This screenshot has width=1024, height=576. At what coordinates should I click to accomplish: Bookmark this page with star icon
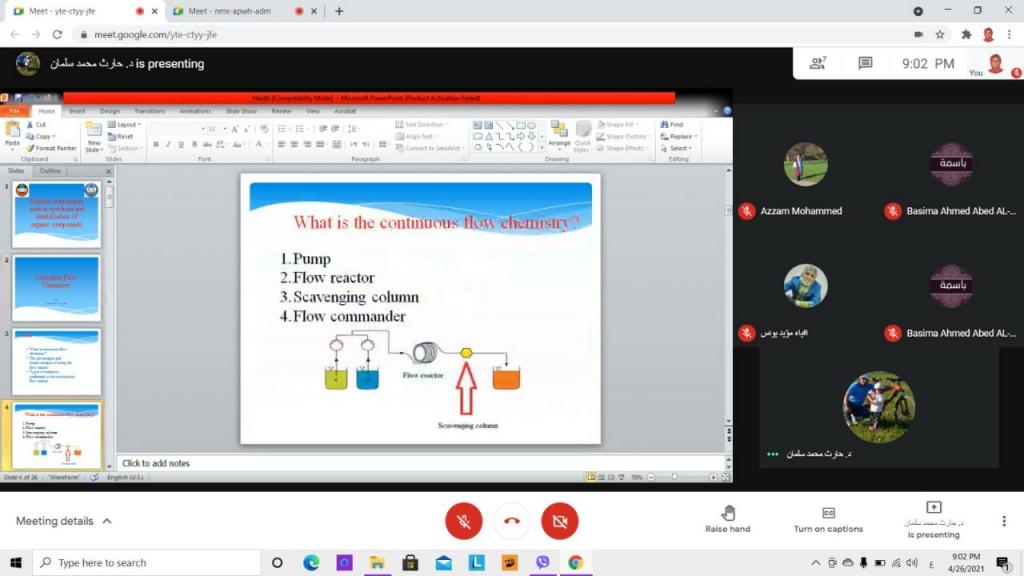[x=940, y=34]
